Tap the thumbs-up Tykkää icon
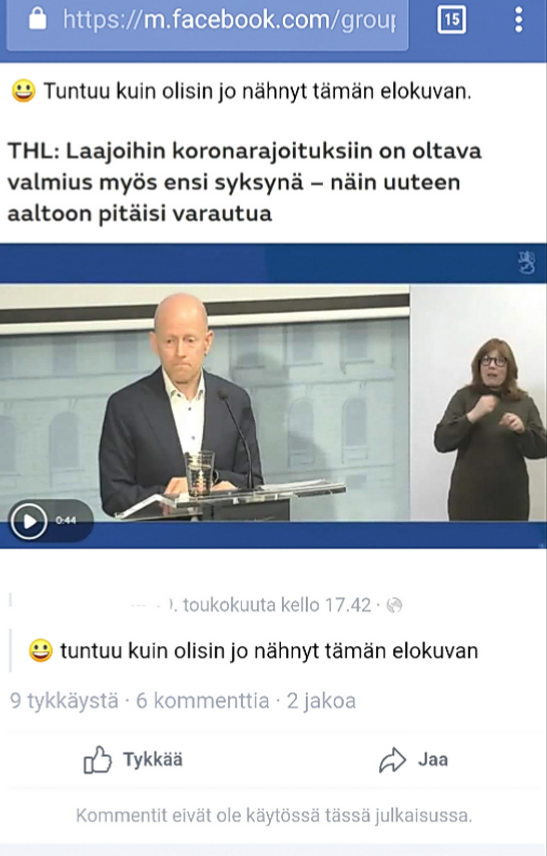This screenshot has height=856, width=547. (x=97, y=759)
